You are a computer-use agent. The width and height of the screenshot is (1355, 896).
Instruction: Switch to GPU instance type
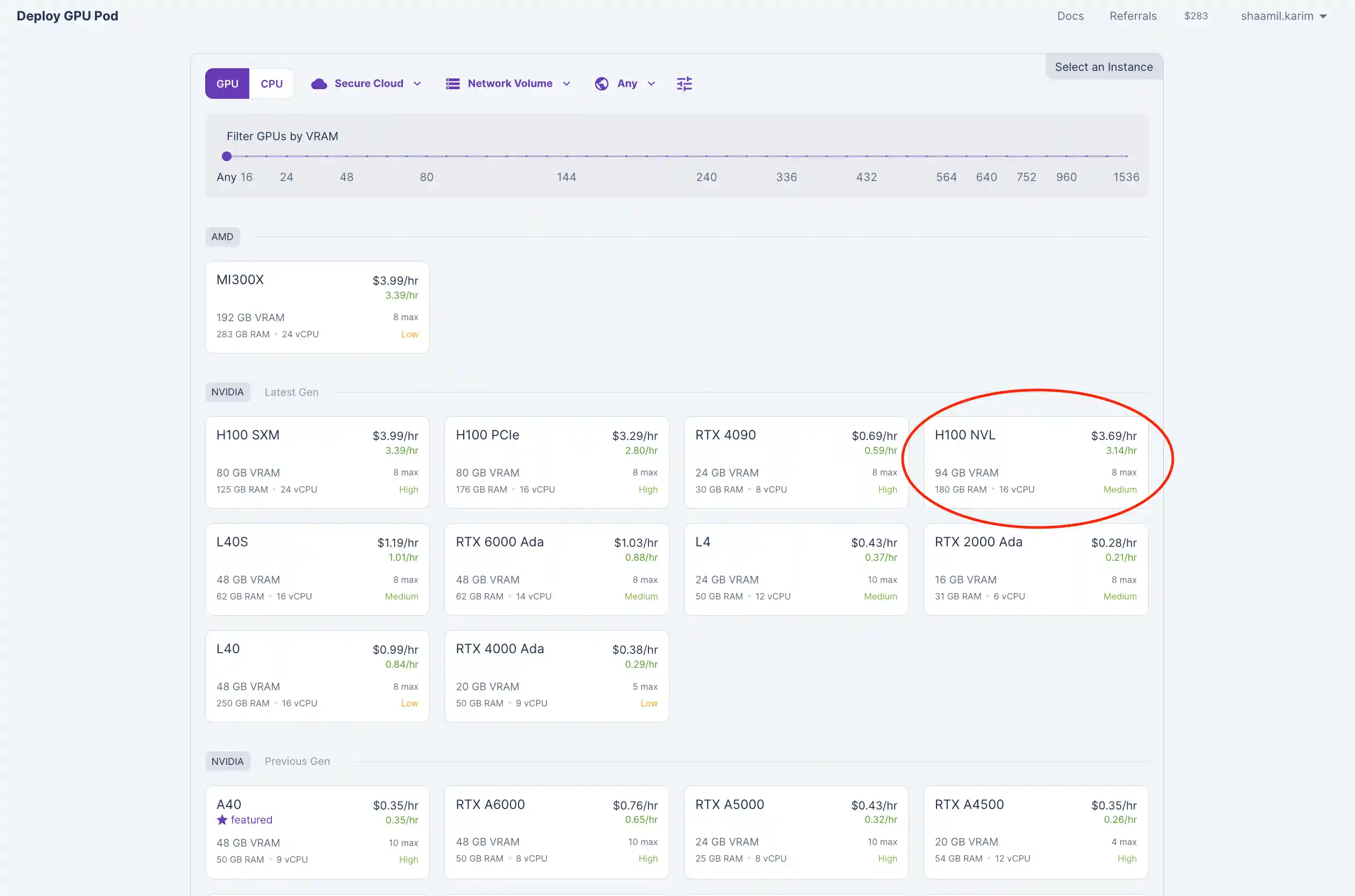(x=227, y=83)
